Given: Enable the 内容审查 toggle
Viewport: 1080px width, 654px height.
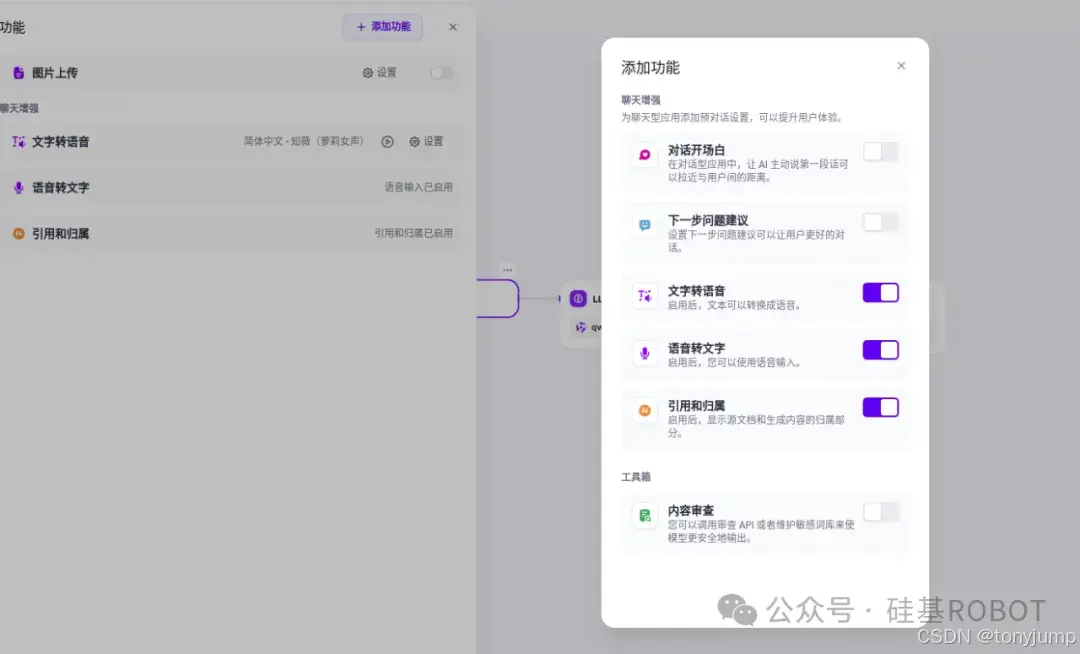Looking at the screenshot, I should (881, 512).
